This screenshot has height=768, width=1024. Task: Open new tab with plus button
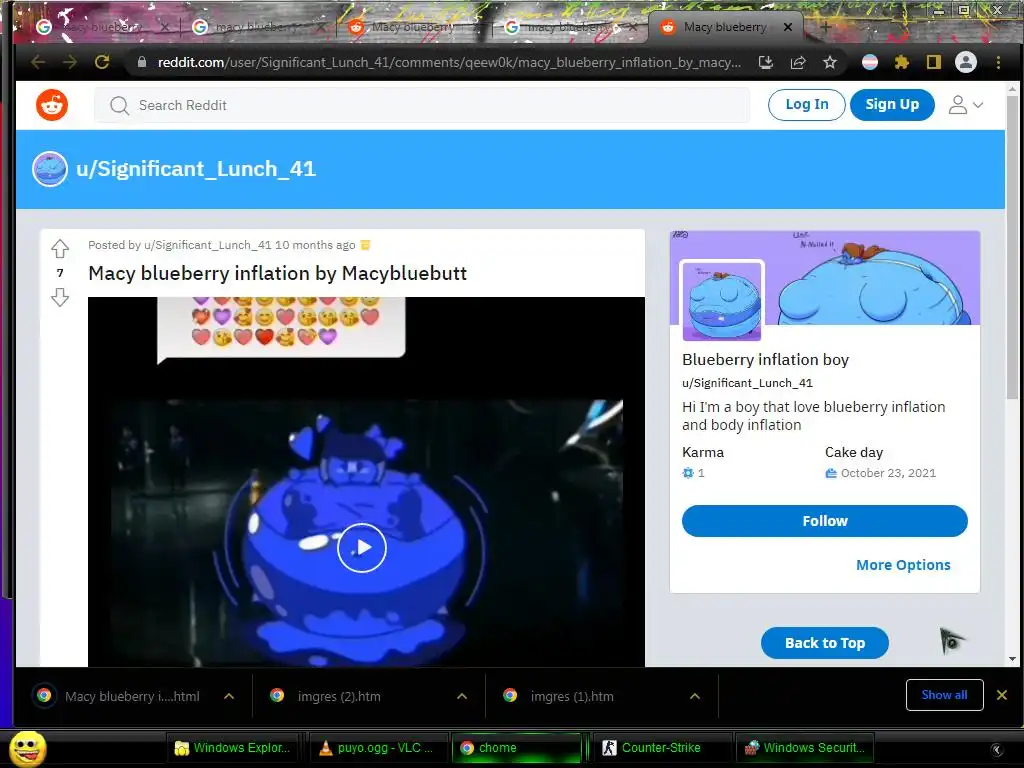click(825, 27)
